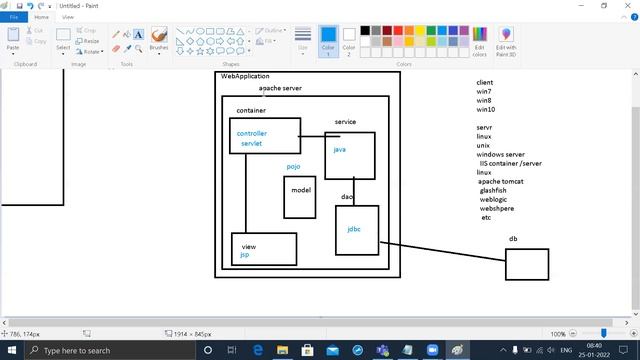Open the shape Fill dropdown

tap(266, 41)
